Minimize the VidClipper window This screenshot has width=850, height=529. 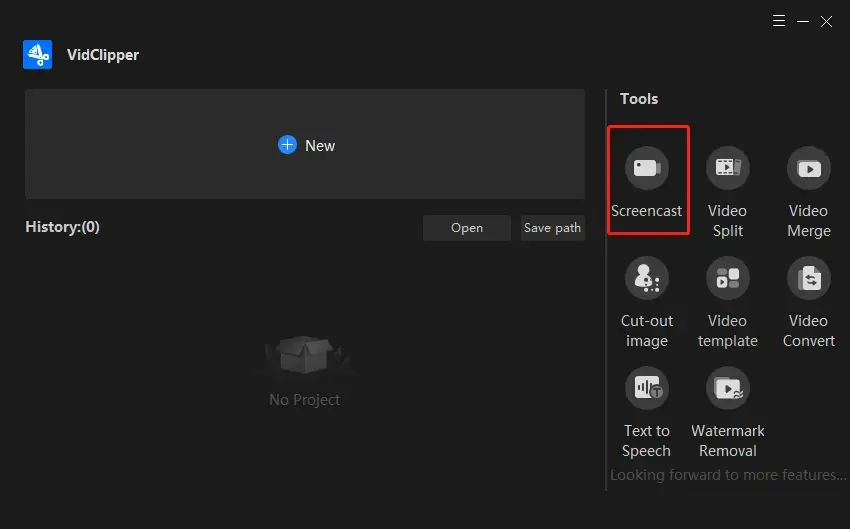[x=803, y=21]
